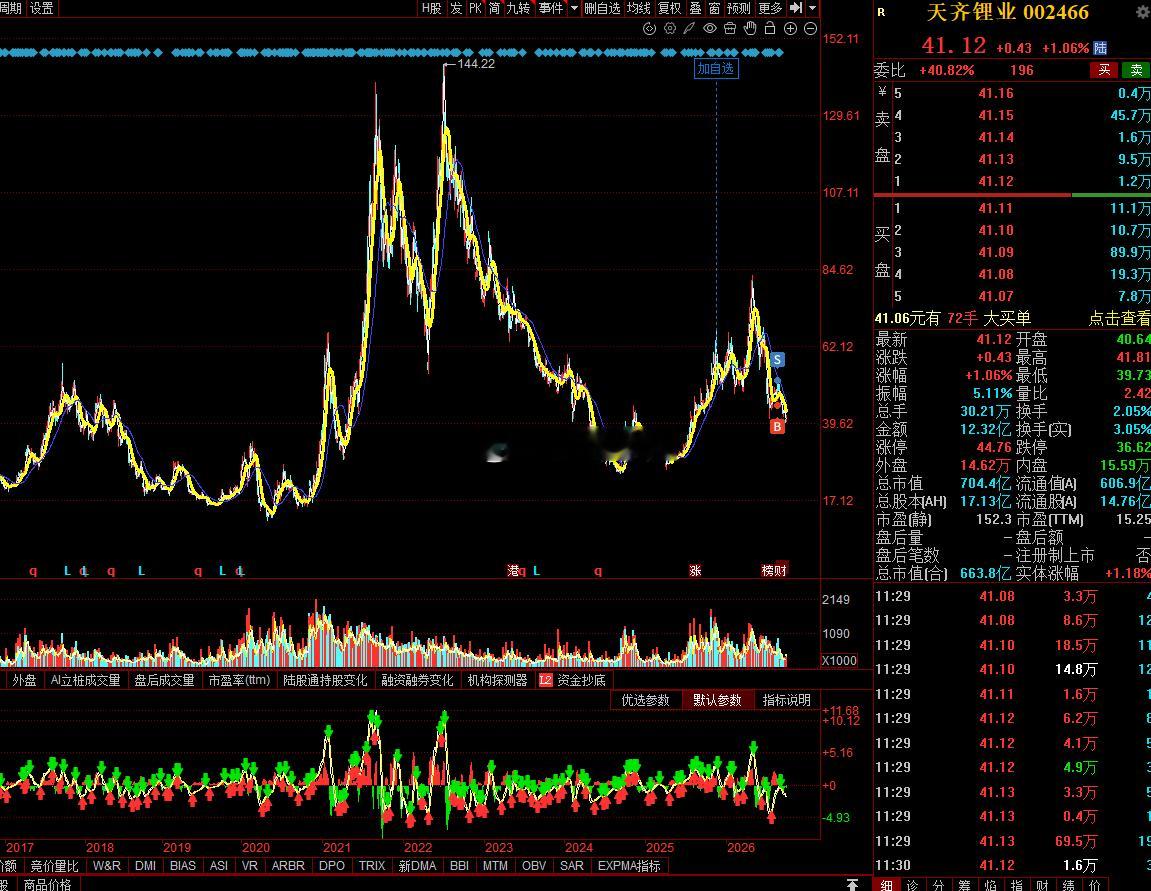The width and height of the screenshot is (1151, 891).
Task: Toggle the eye visibility icon
Action: point(710,29)
